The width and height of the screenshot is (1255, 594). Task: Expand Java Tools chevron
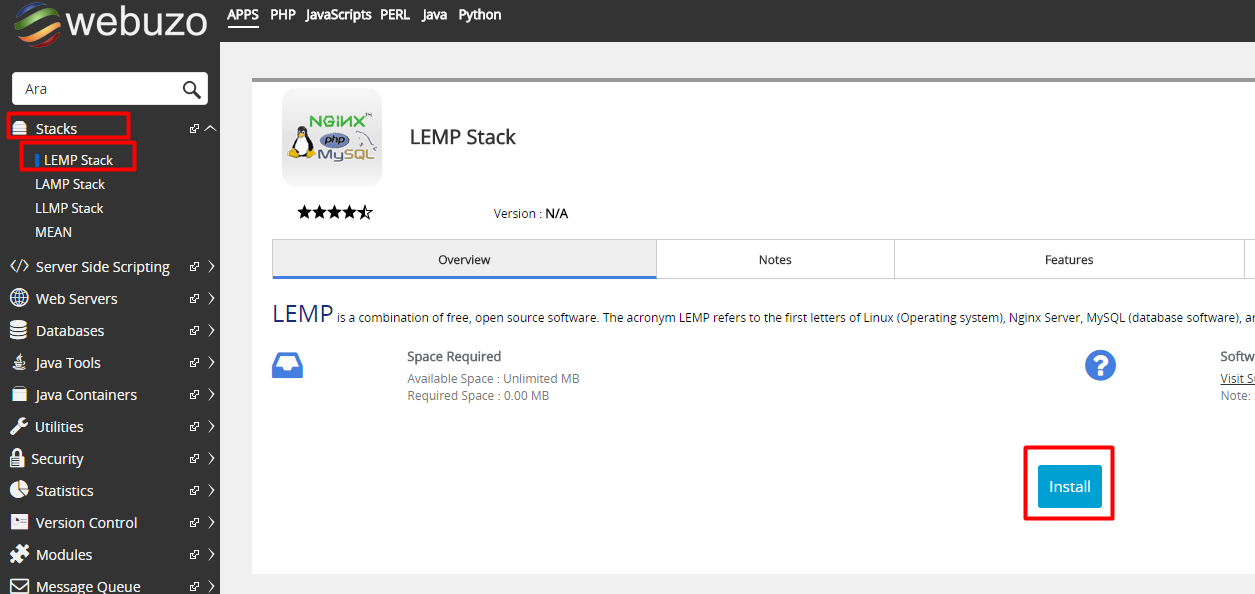[x=211, y=363]
